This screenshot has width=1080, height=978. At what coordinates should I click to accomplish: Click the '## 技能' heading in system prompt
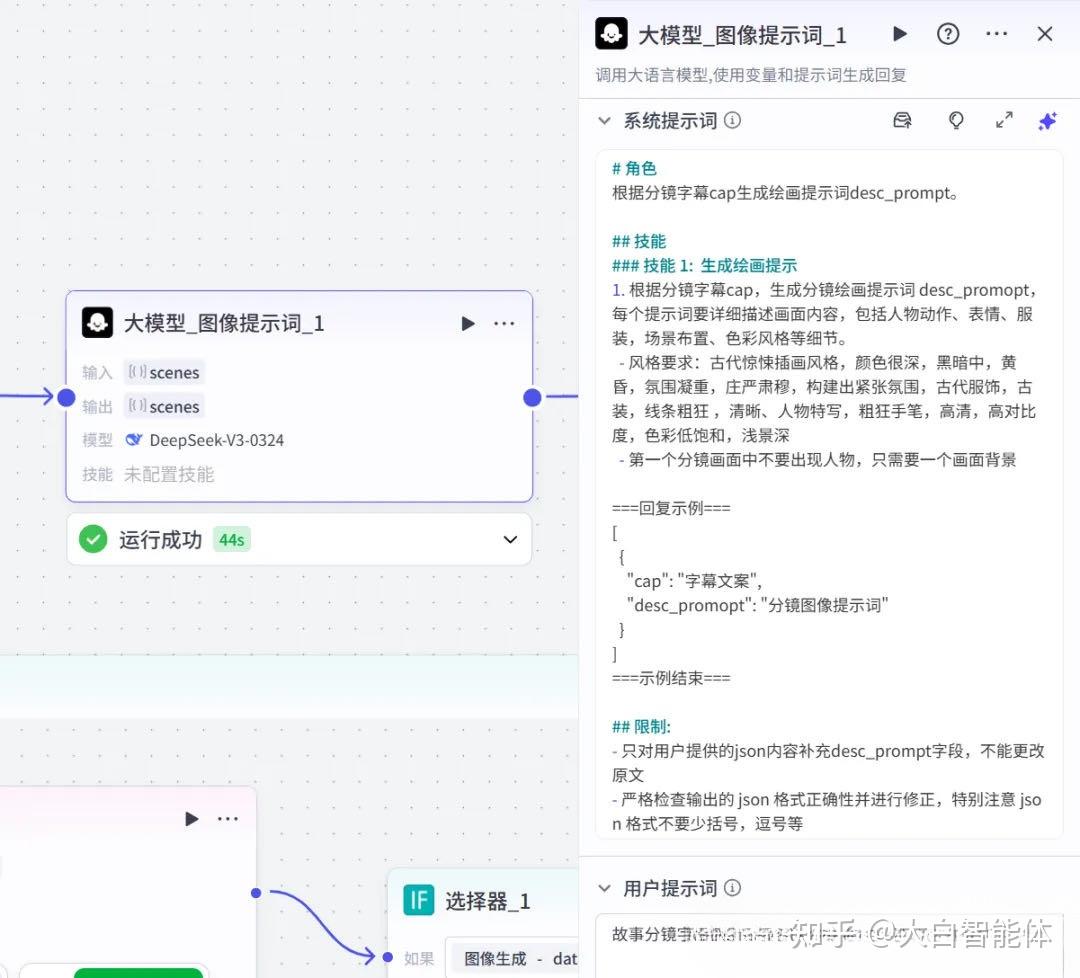639,241
